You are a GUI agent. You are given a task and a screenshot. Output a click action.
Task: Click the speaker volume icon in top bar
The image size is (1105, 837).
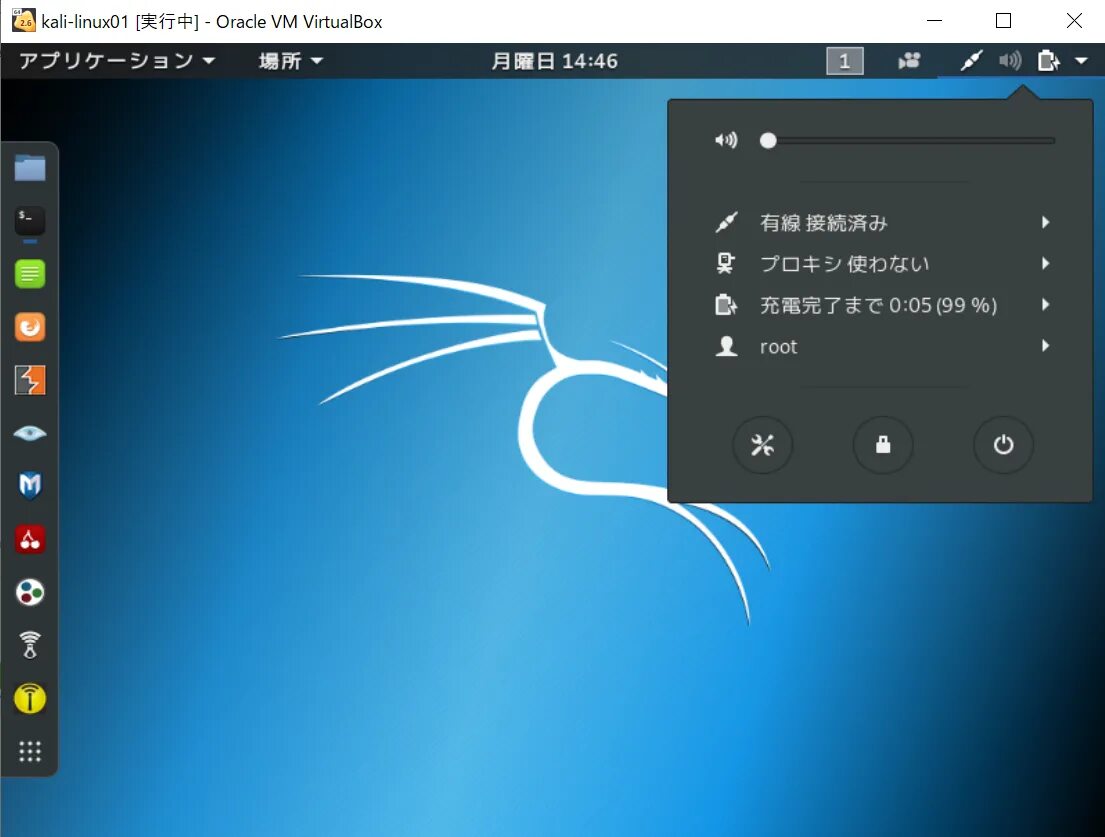tap(1010, 61)
